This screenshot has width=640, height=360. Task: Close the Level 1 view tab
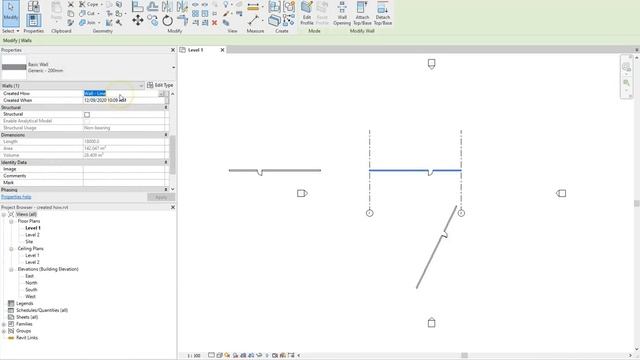222,50
